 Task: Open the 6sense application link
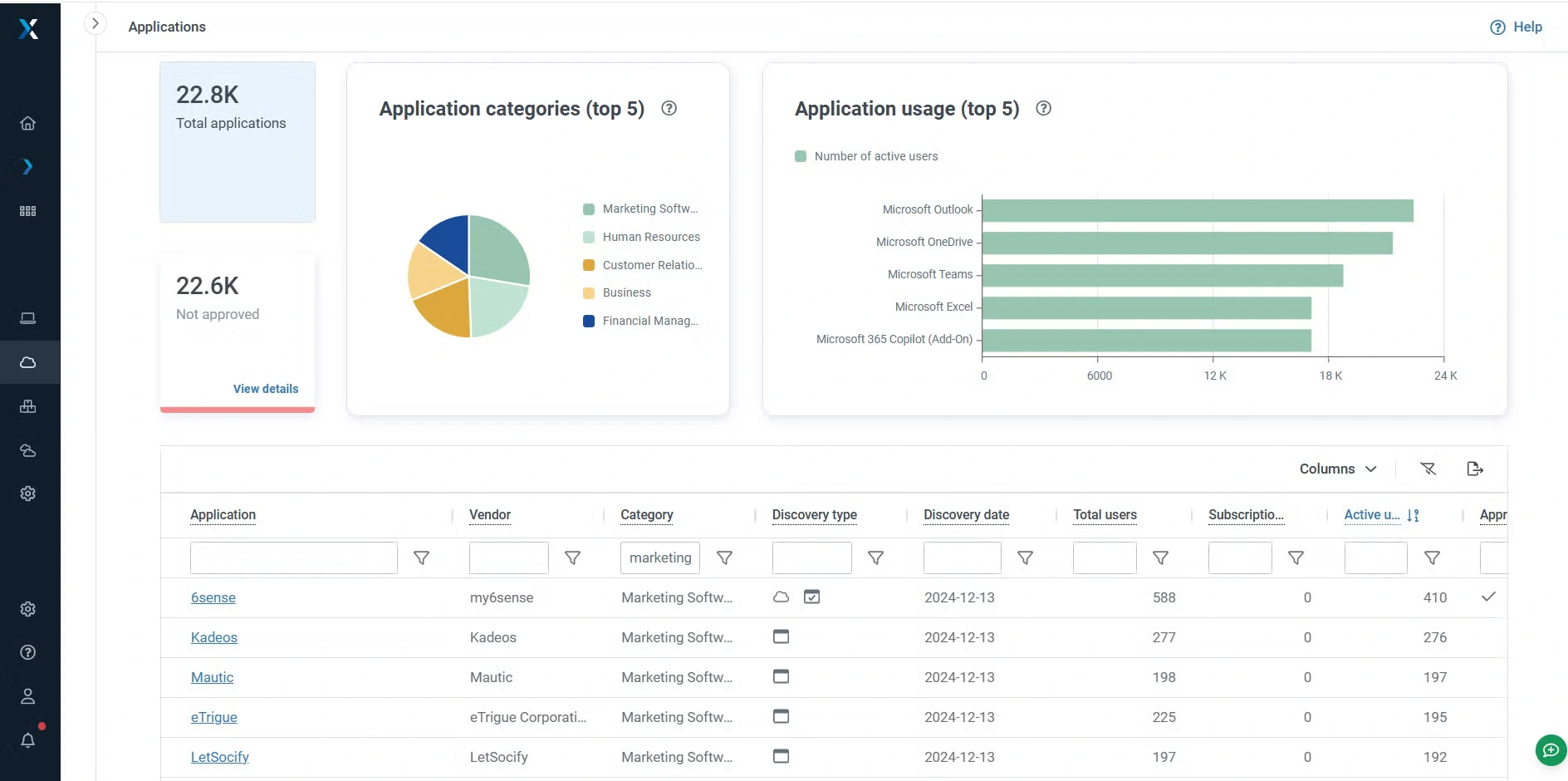tap(213, 598)
